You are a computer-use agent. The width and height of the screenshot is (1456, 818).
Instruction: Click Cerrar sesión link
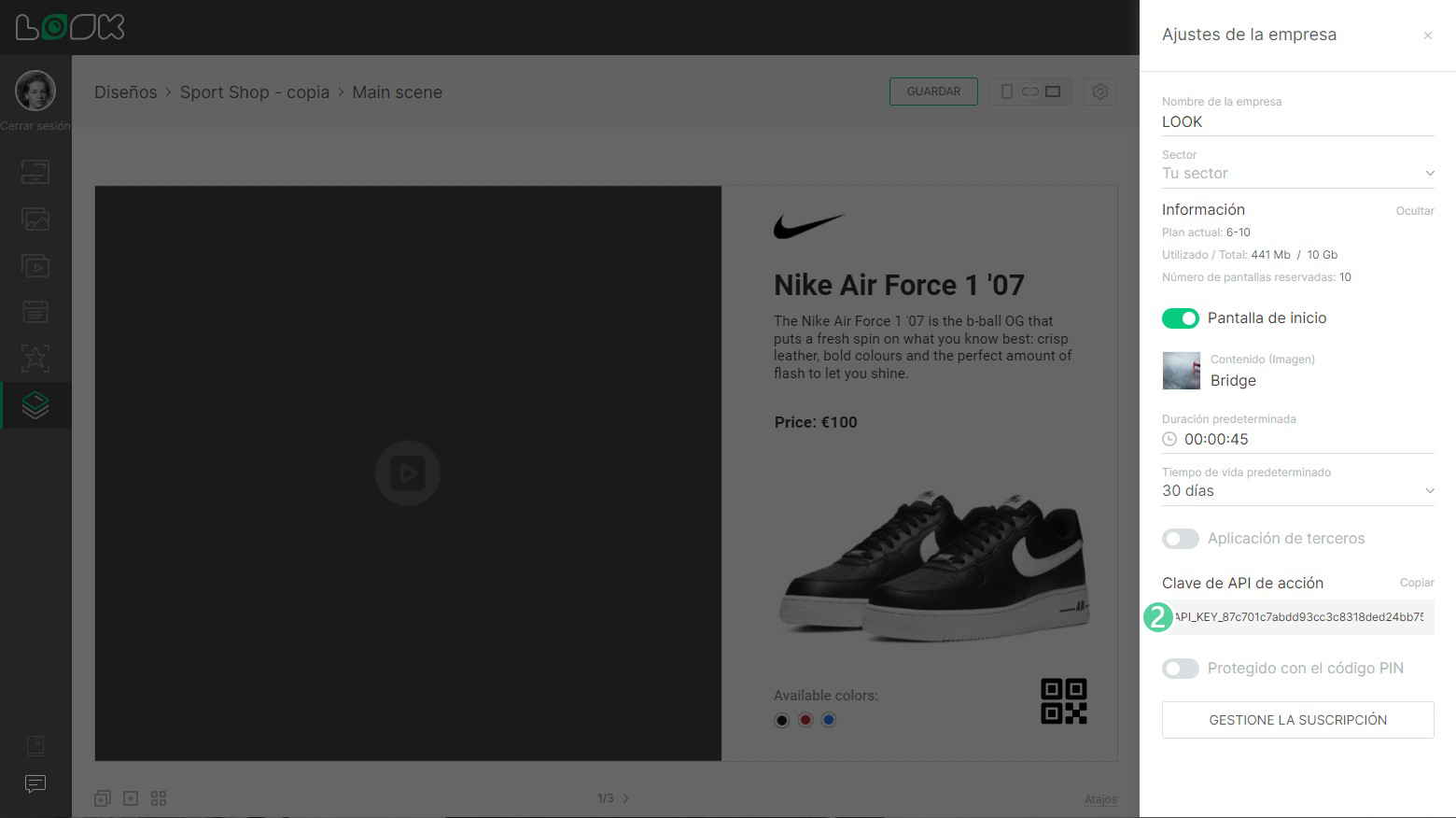[35, 126]
